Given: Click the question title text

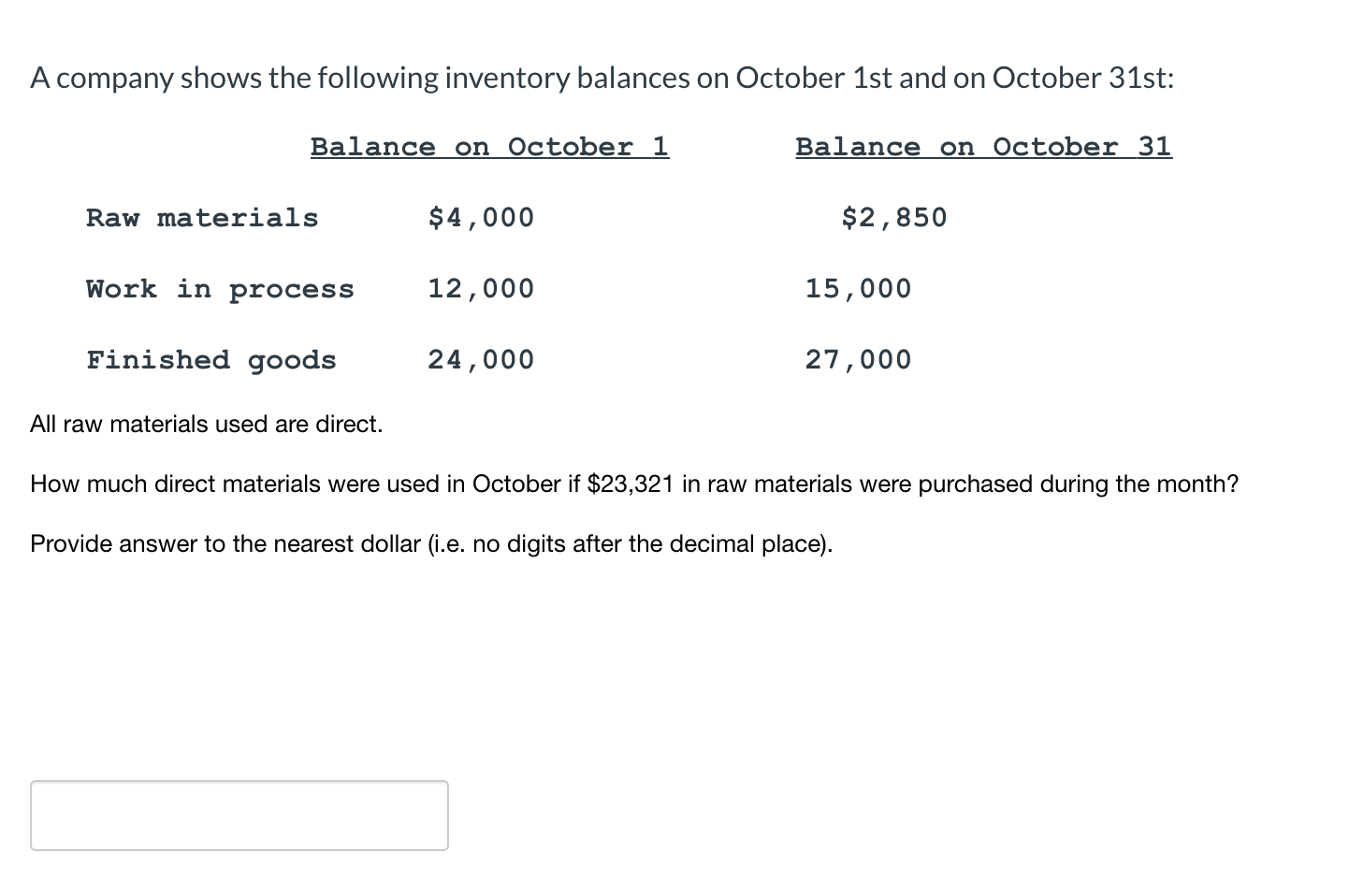Looking at the screenshot, I should click(602, 78).
